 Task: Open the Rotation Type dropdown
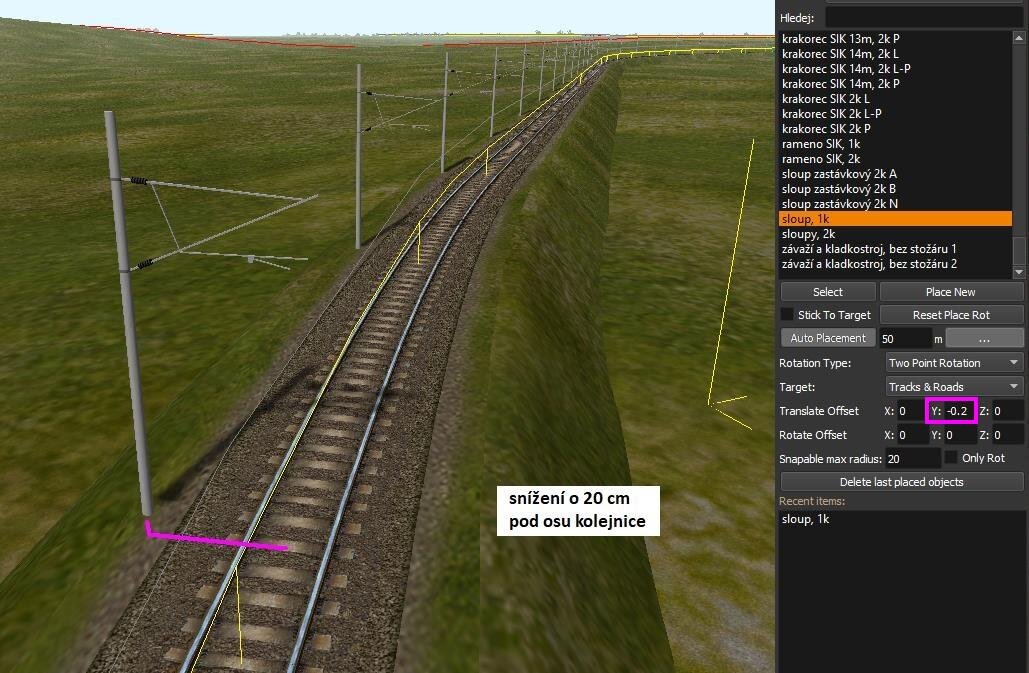tap(954, 363)
